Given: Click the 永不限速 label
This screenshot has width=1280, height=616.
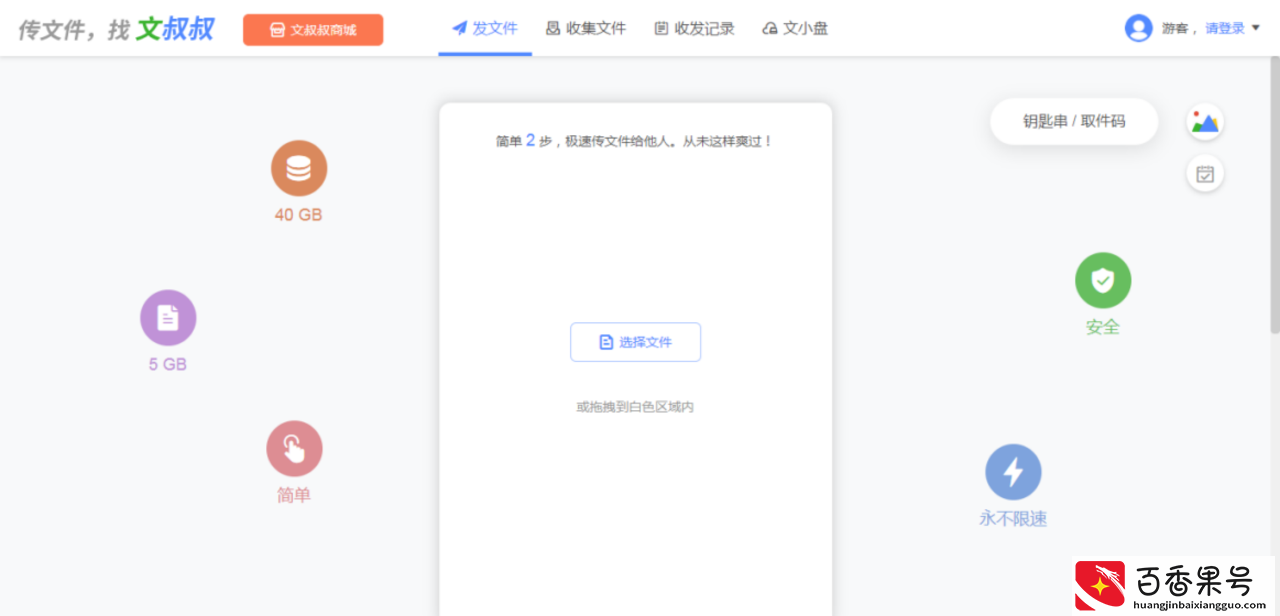Looking at the screenshot, I should [x=1013, y=519].
